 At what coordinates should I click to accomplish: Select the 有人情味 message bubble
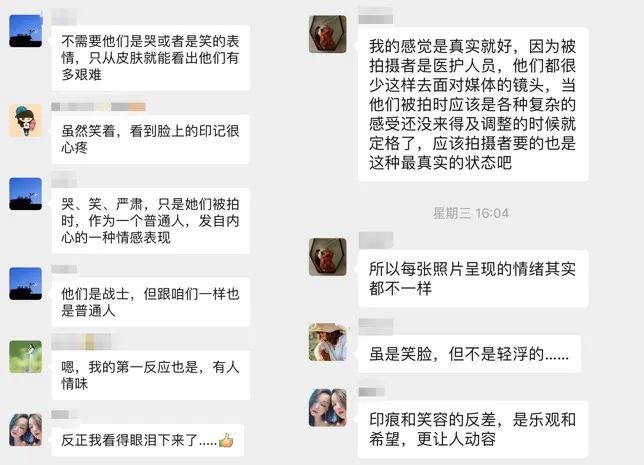coord(151,375)
